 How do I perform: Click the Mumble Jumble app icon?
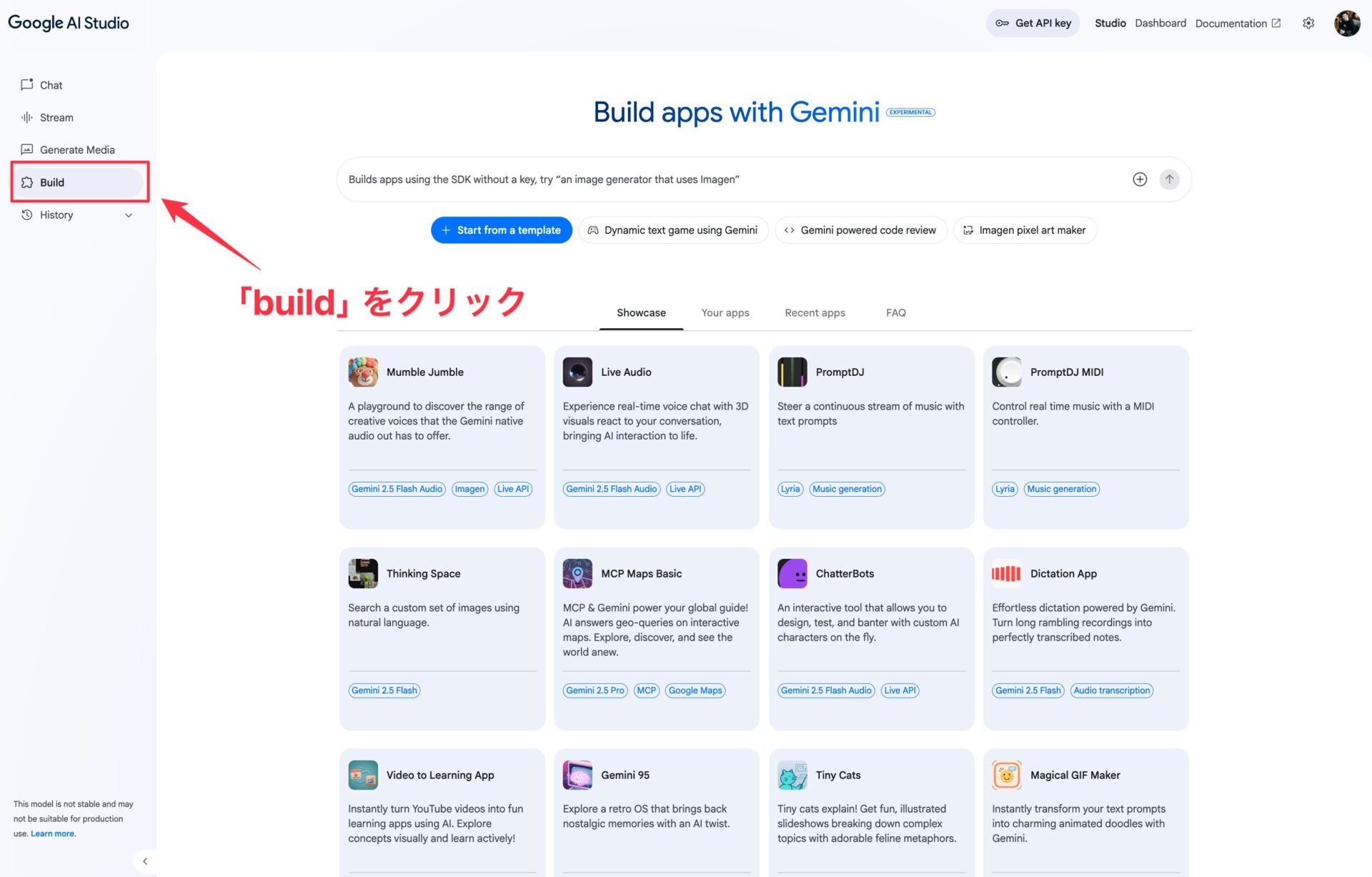(x=363, y=372)
